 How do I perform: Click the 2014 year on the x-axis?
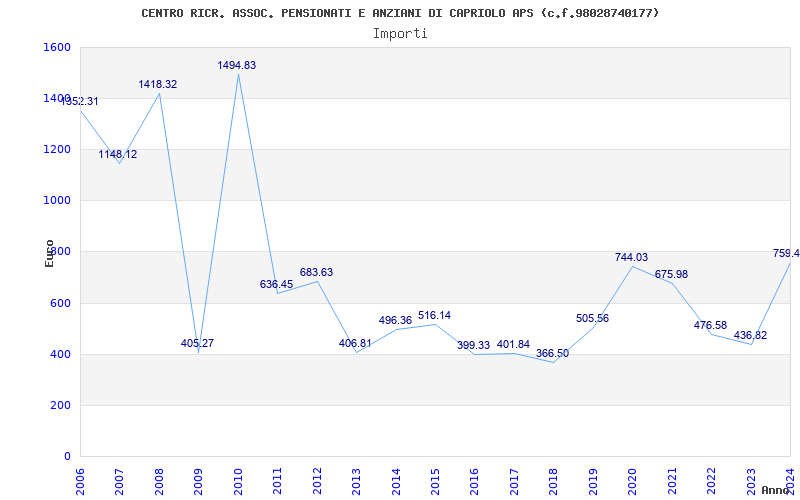coord(396,480)
